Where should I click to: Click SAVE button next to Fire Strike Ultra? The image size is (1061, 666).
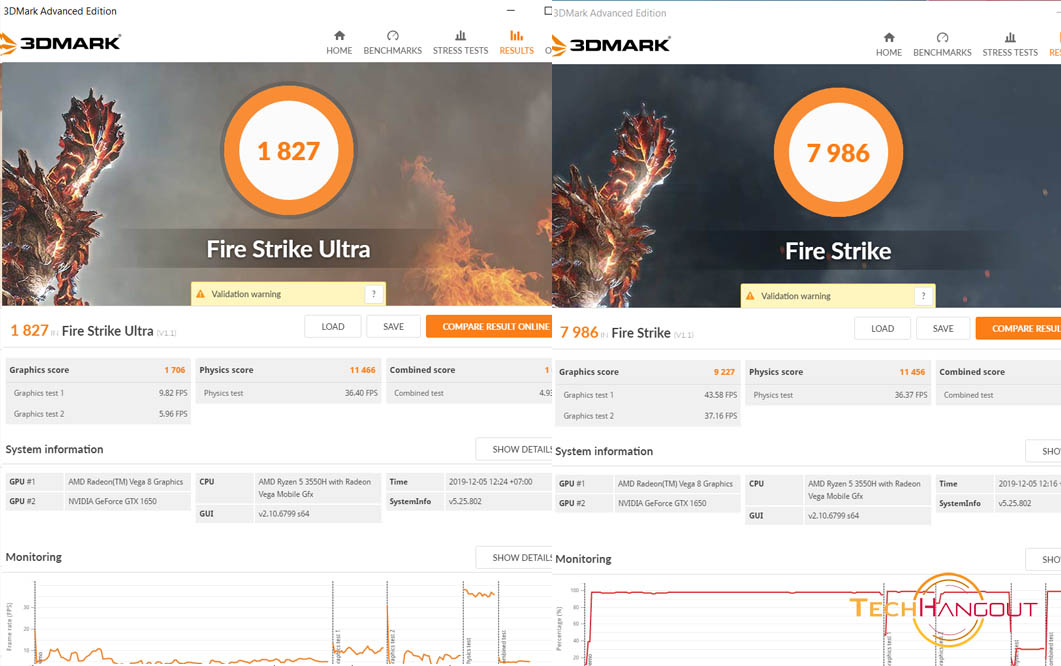point(393,326)
